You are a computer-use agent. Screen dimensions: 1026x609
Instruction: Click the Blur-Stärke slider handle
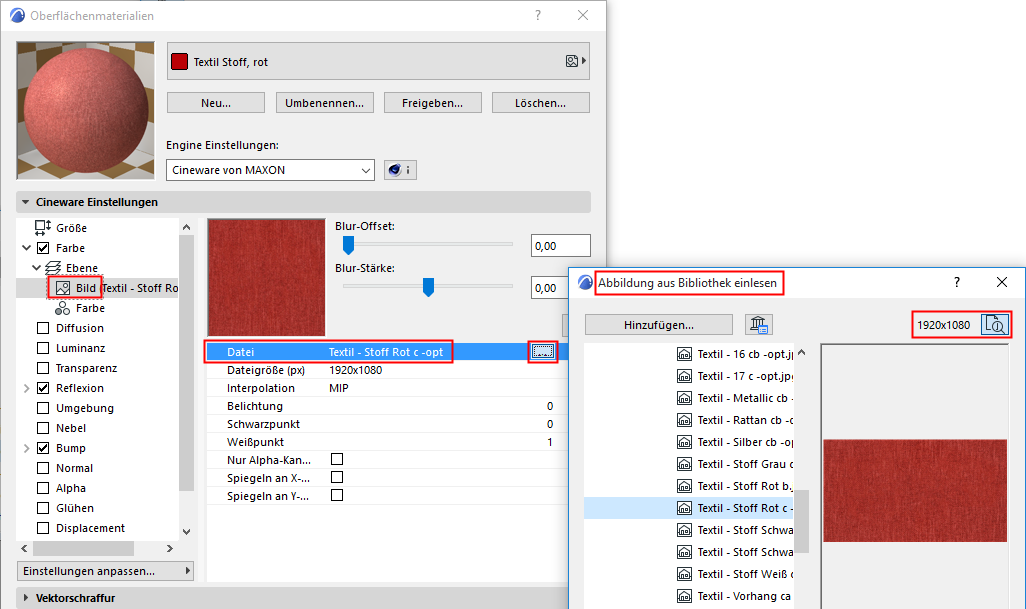point(429,287)
